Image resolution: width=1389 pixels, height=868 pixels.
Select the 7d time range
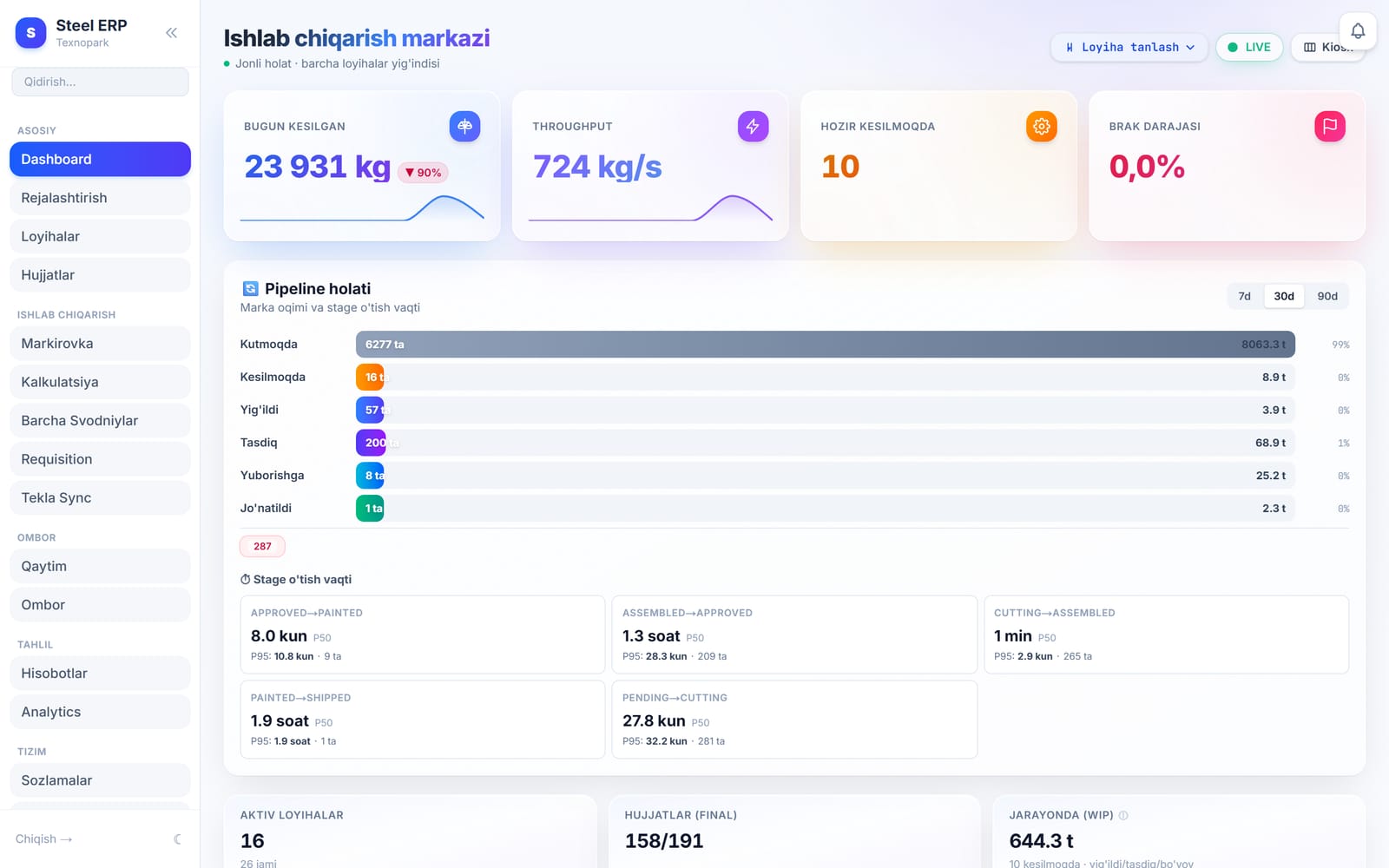(x=1244, y=296)
